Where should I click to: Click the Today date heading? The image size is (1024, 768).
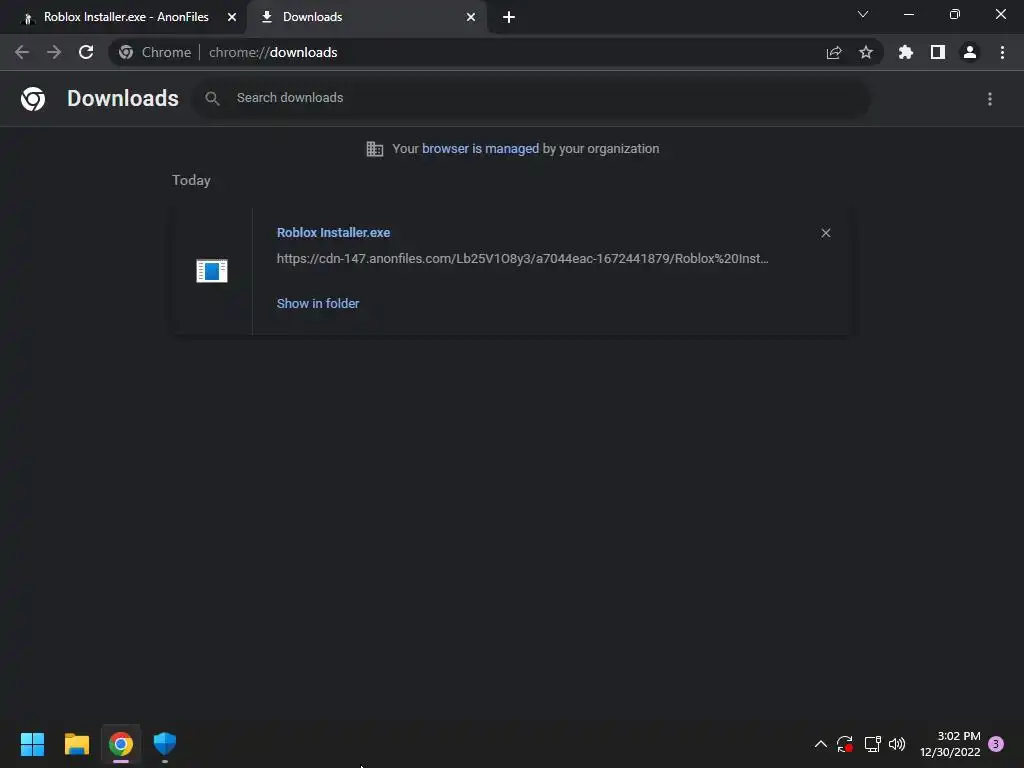point(191,180)
